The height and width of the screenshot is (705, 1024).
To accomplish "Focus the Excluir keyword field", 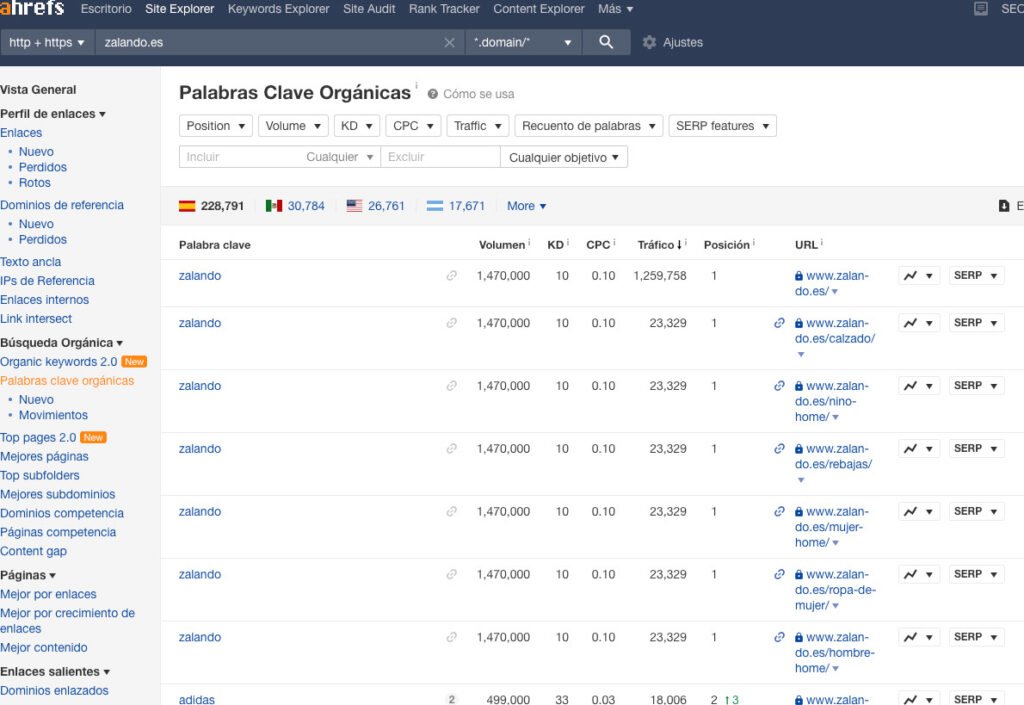I will coord(440,157).
